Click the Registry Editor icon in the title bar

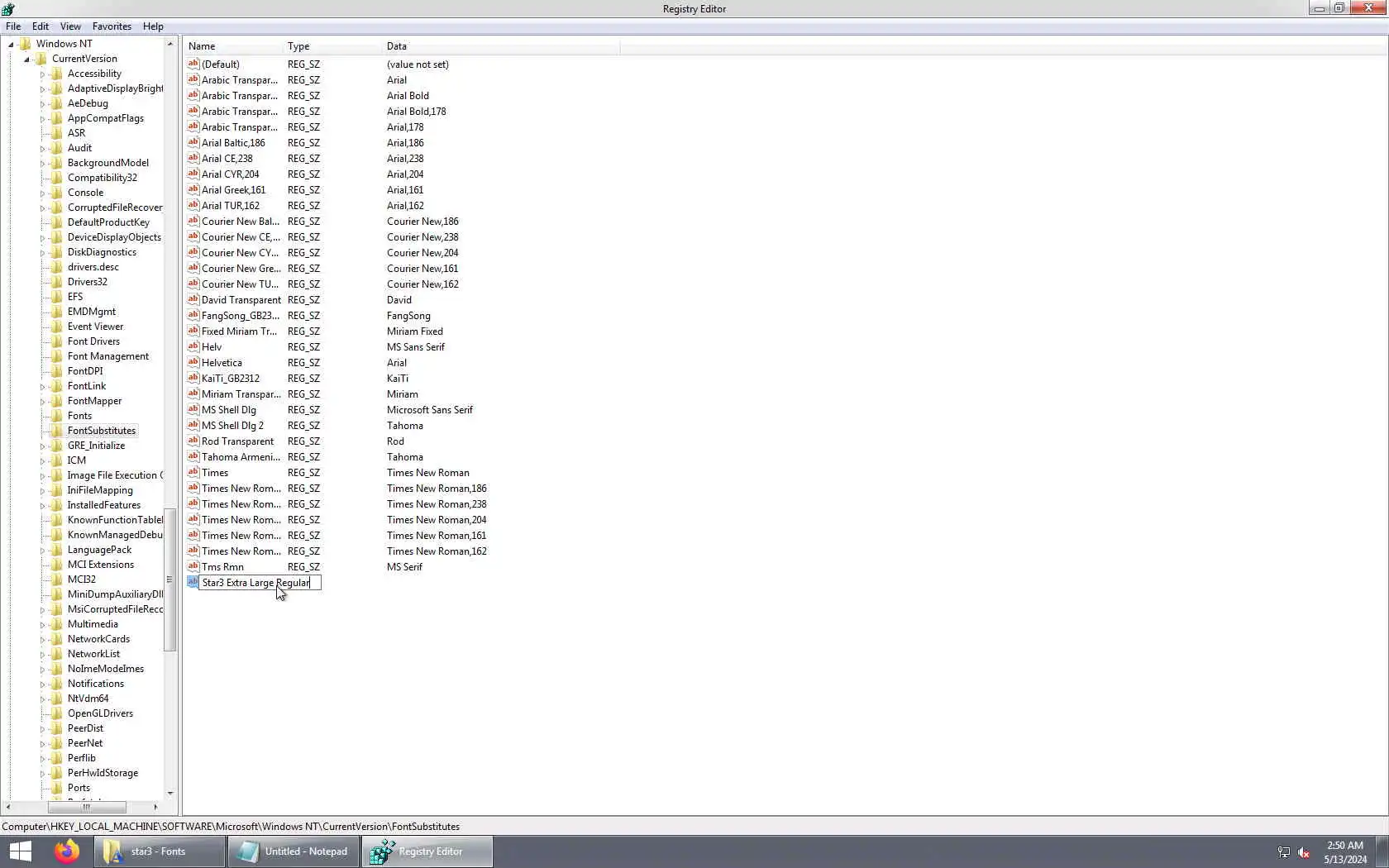pos(8,9)
